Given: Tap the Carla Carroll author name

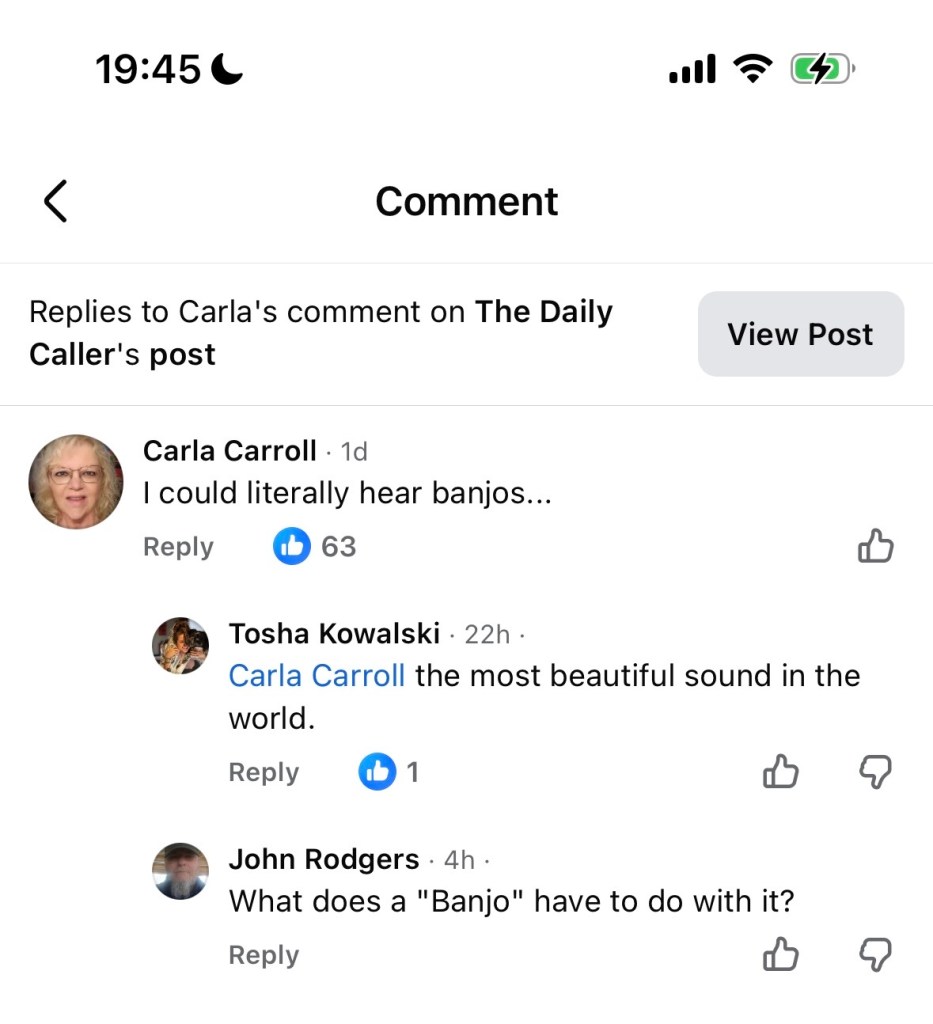Looking at the screenshot, I should 230,451.
